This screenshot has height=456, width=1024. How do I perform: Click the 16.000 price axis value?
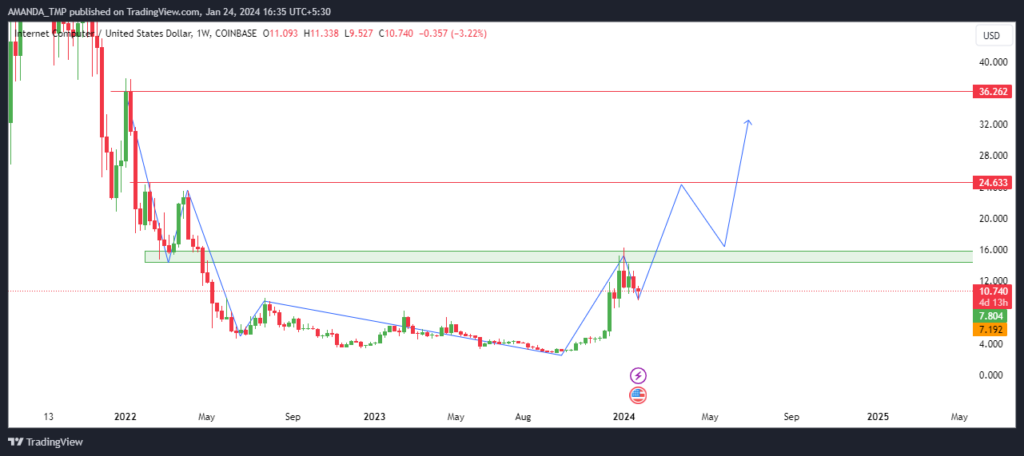[x=991, y=250]
